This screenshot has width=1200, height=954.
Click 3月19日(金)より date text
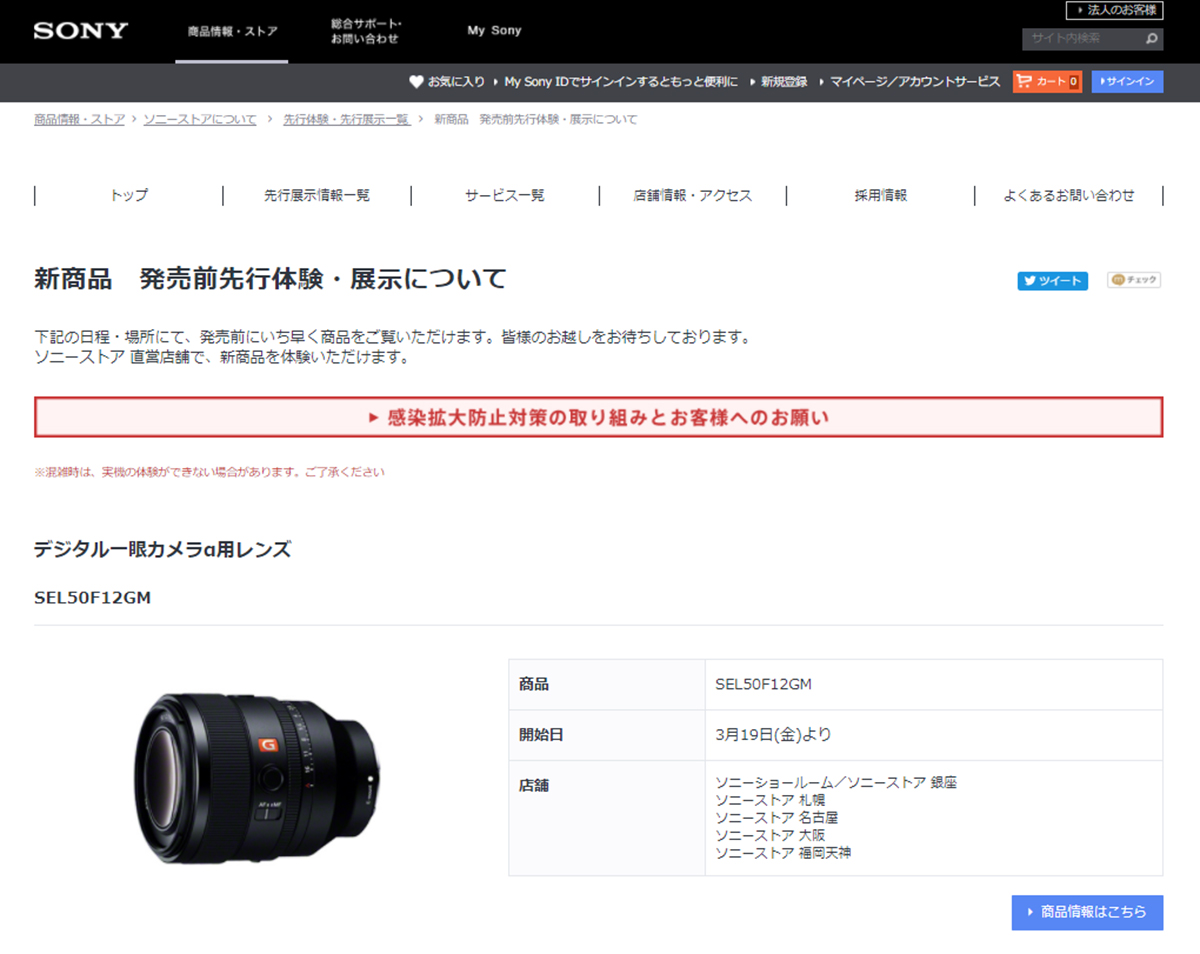(773, 735)
